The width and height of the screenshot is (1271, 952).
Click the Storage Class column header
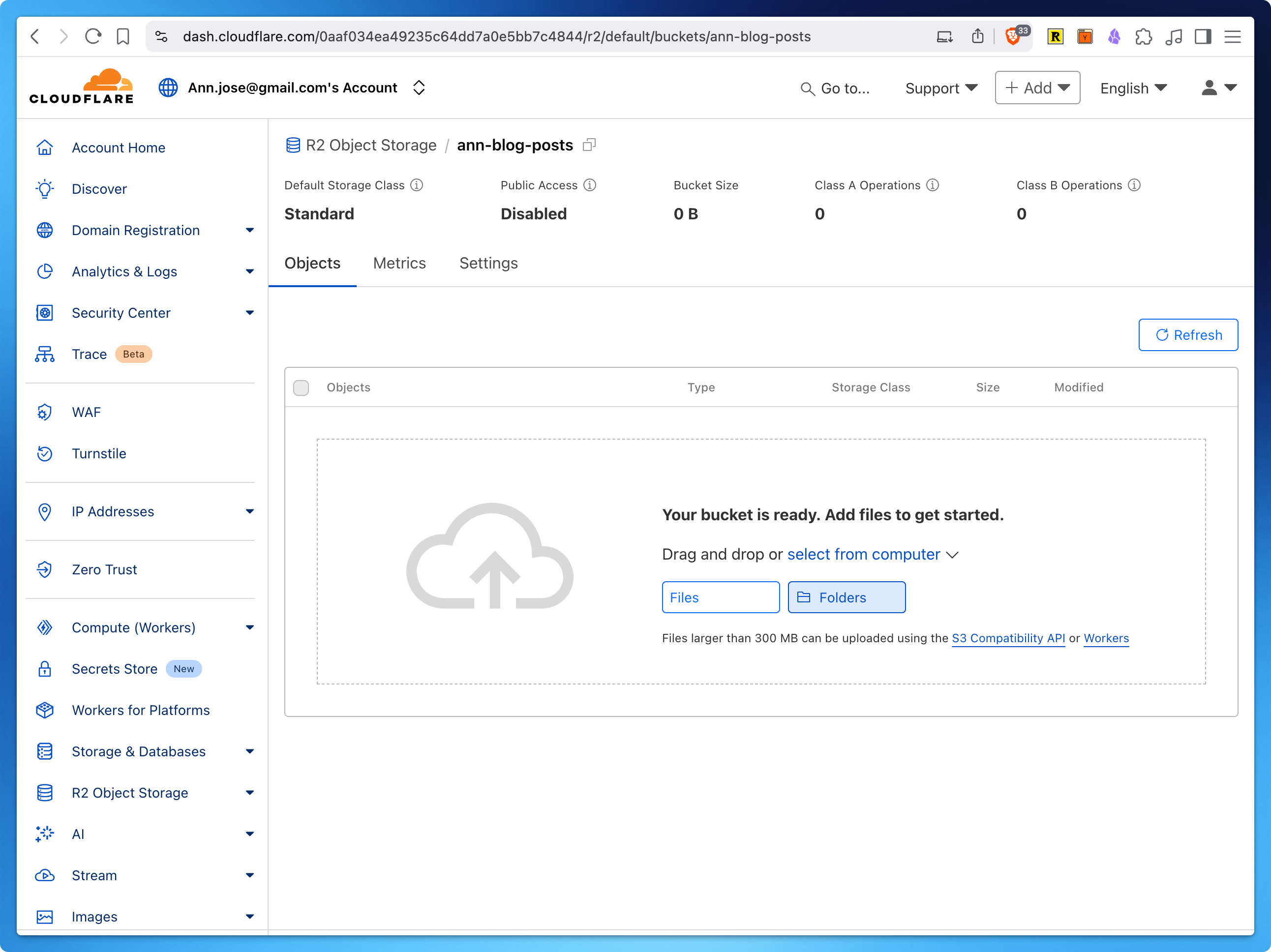click(x=871, y=388)
